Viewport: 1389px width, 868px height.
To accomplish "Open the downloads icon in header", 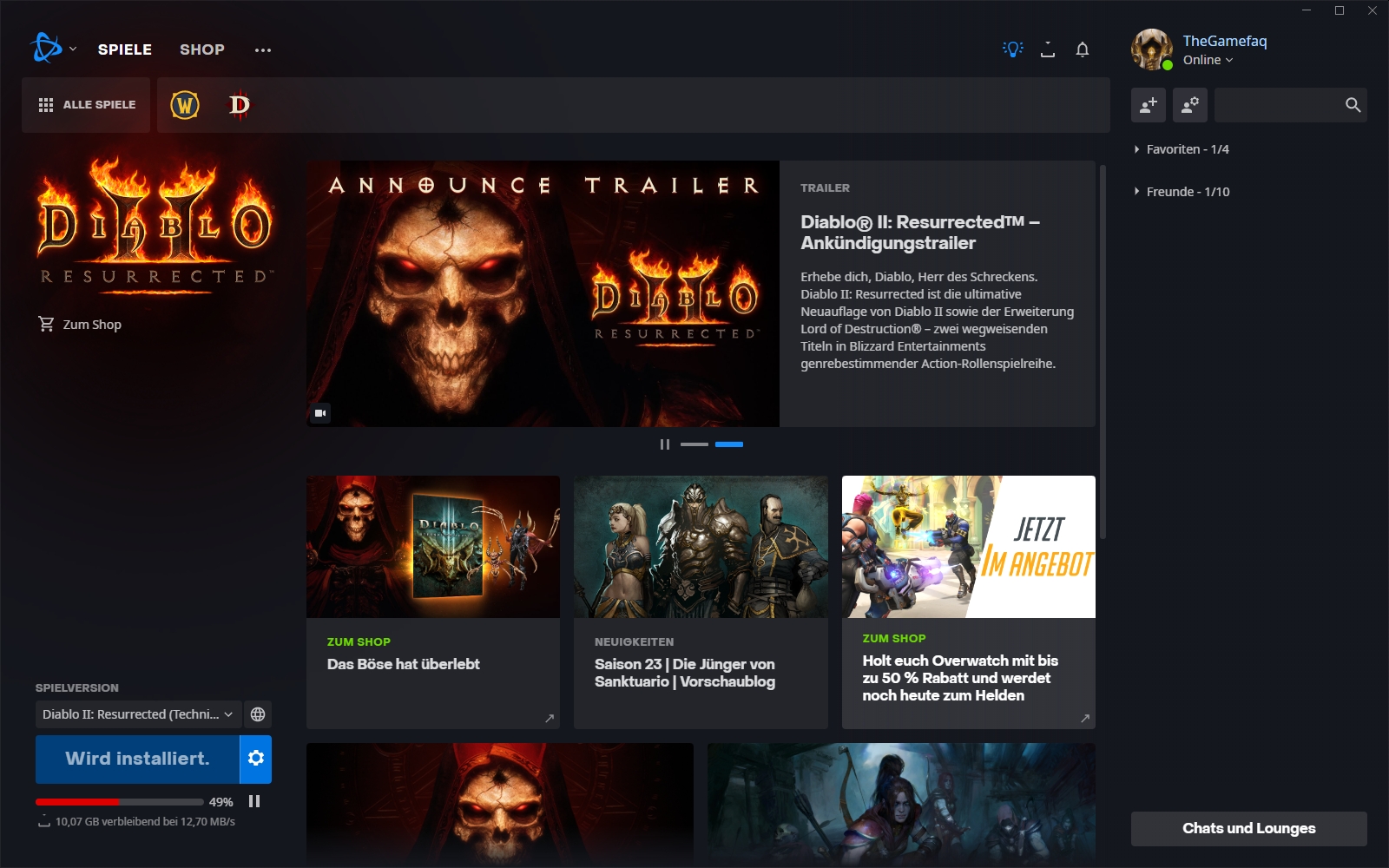I will click(1048, 49).
